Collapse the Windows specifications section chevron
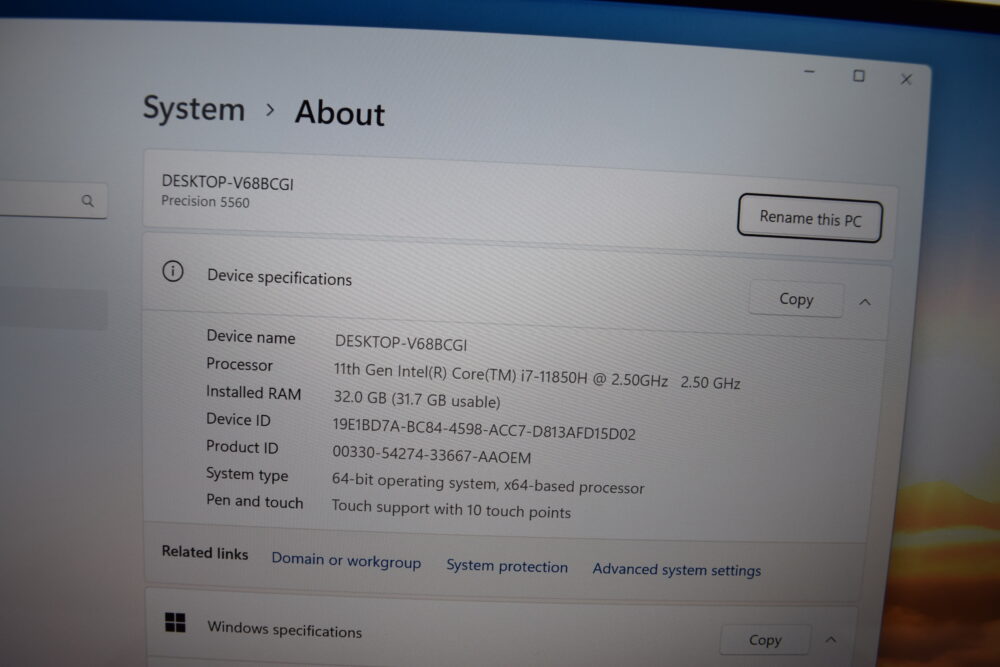Image resolution: width=1000 pixels, height=667 pixels. (830, 640)
